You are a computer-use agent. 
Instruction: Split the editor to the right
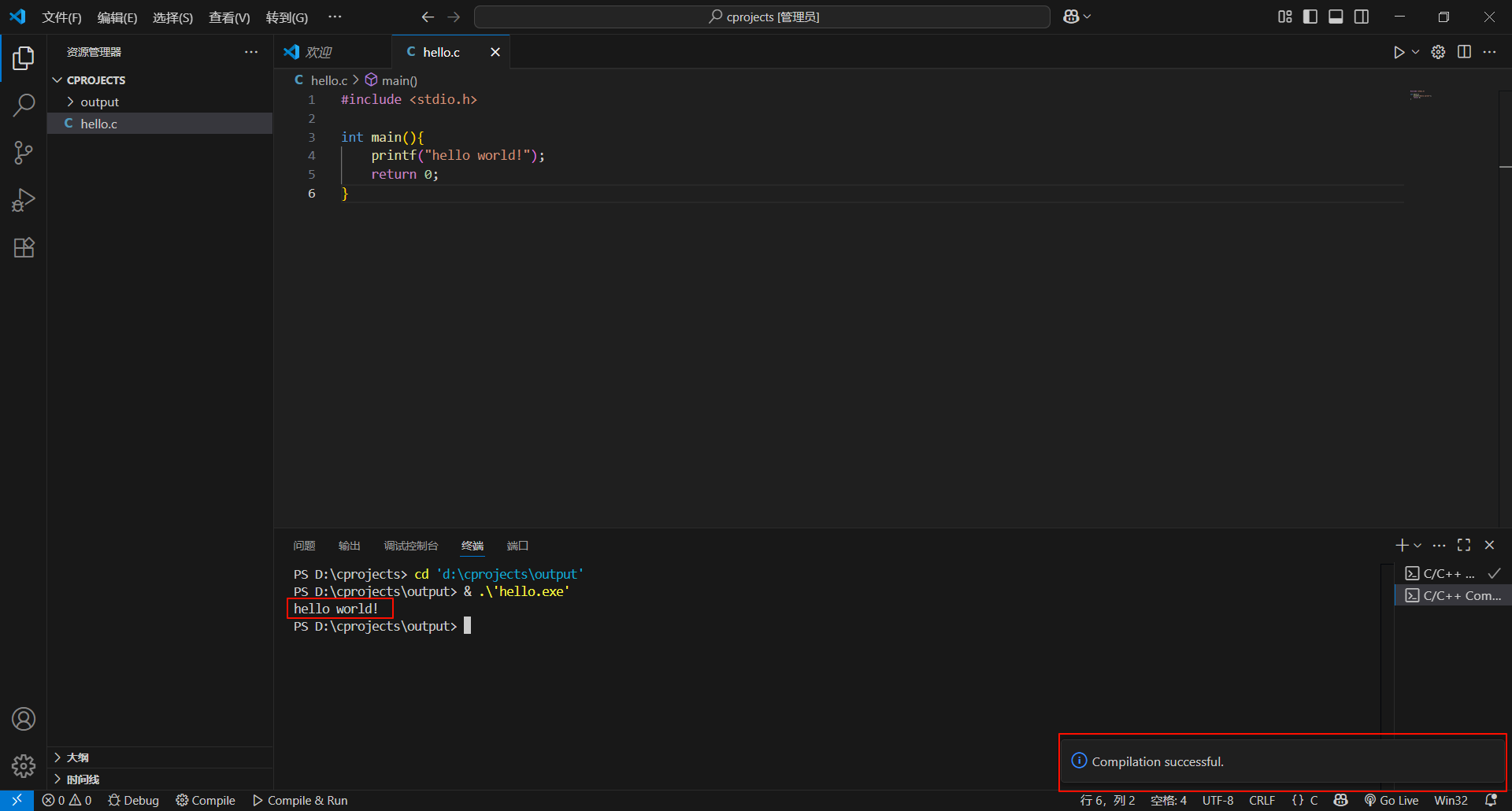[1464, 52]
